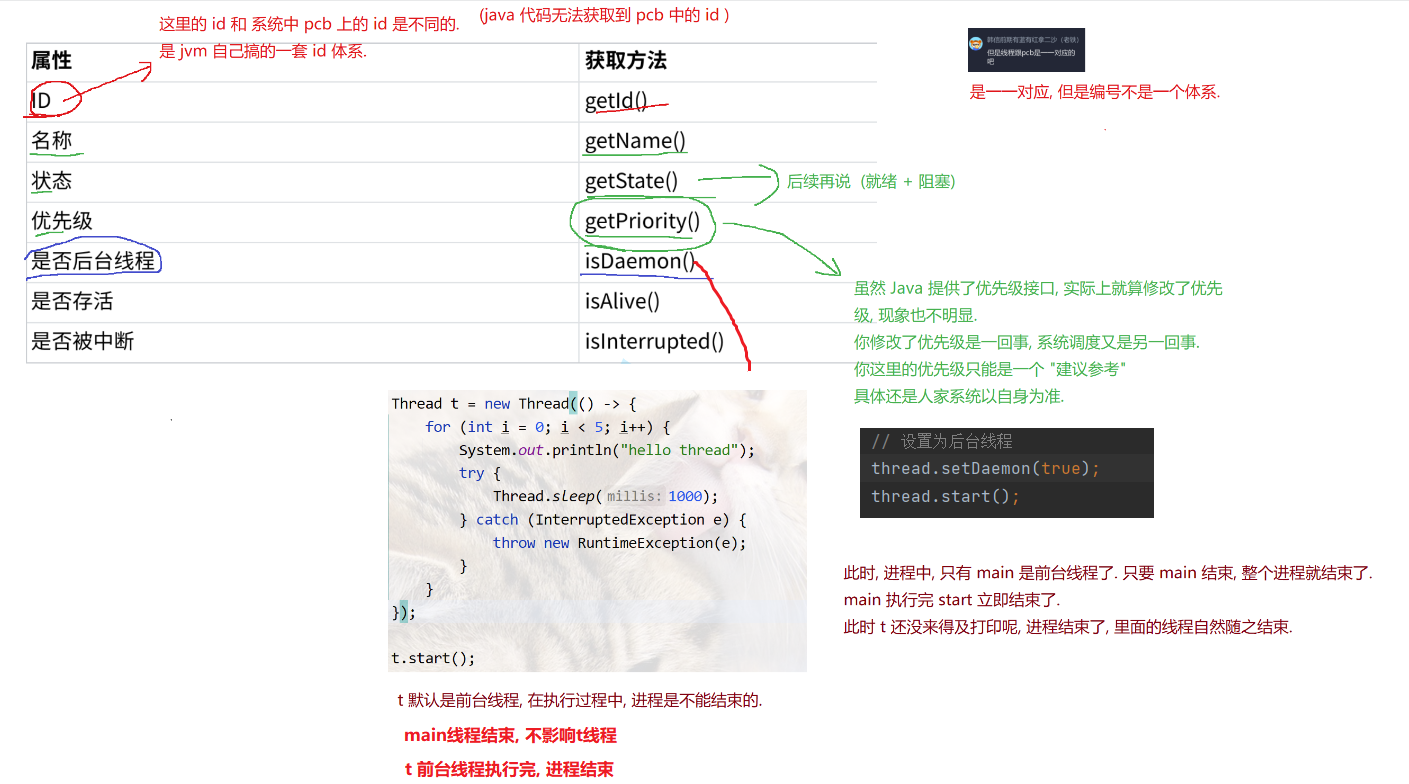Click the code line "Thread t = new Thread(() -> {"
This screenshot has height=784, width=1409.
[514, 404]
